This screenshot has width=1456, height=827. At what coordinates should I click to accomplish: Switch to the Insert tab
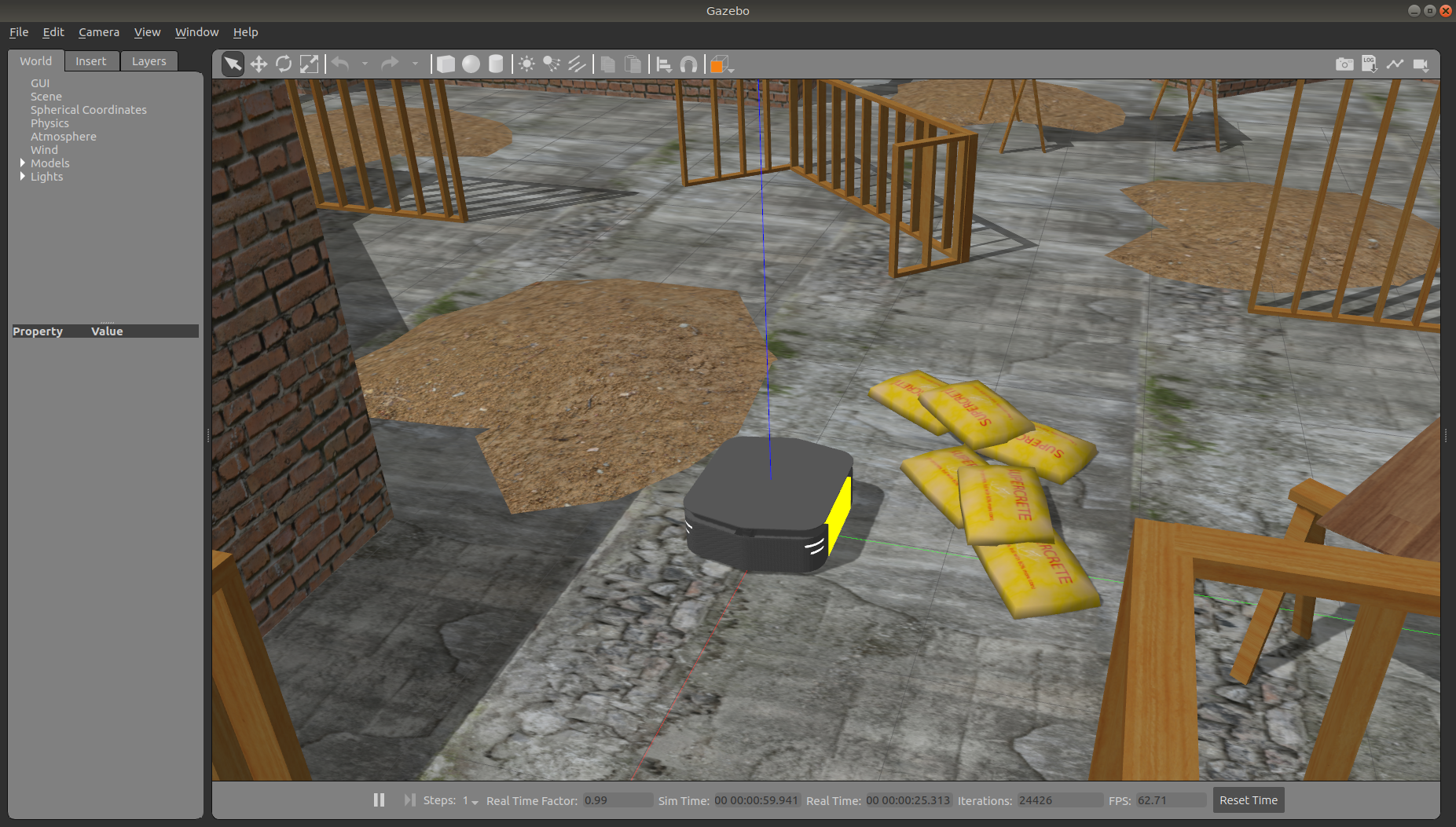(x=91, y=61)
